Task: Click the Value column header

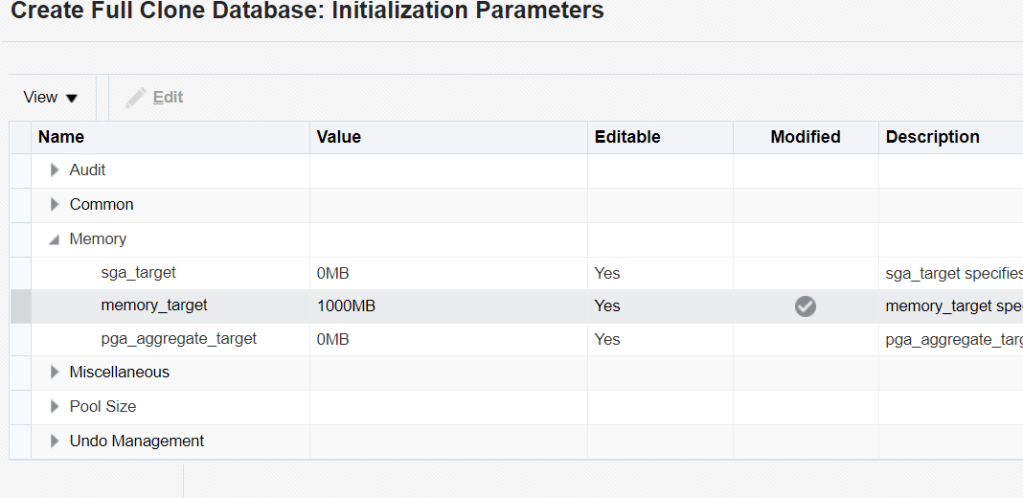Action: pos(339,137)
